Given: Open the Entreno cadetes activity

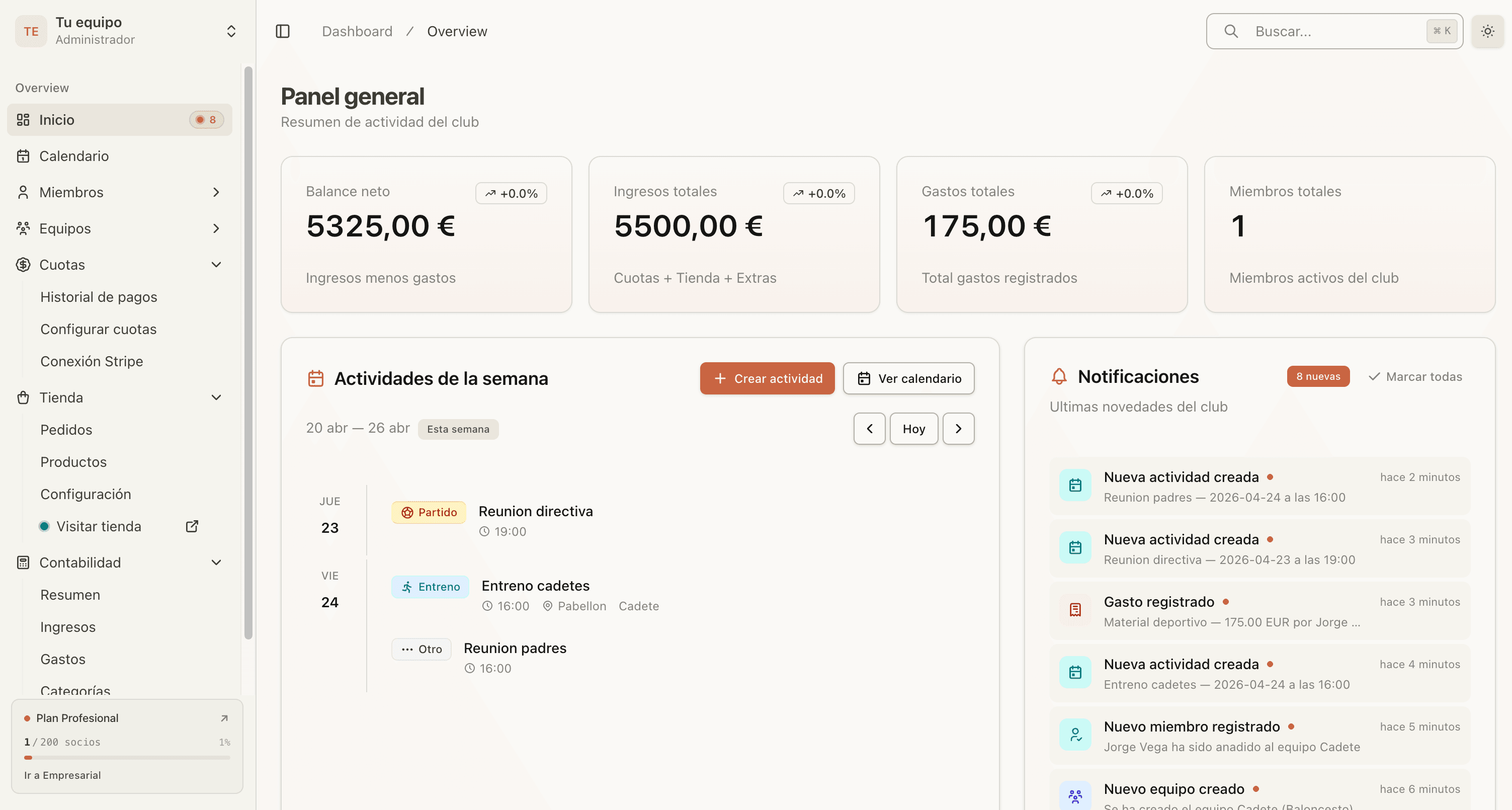Looking at the screenshot, I should tap(535, 586).
